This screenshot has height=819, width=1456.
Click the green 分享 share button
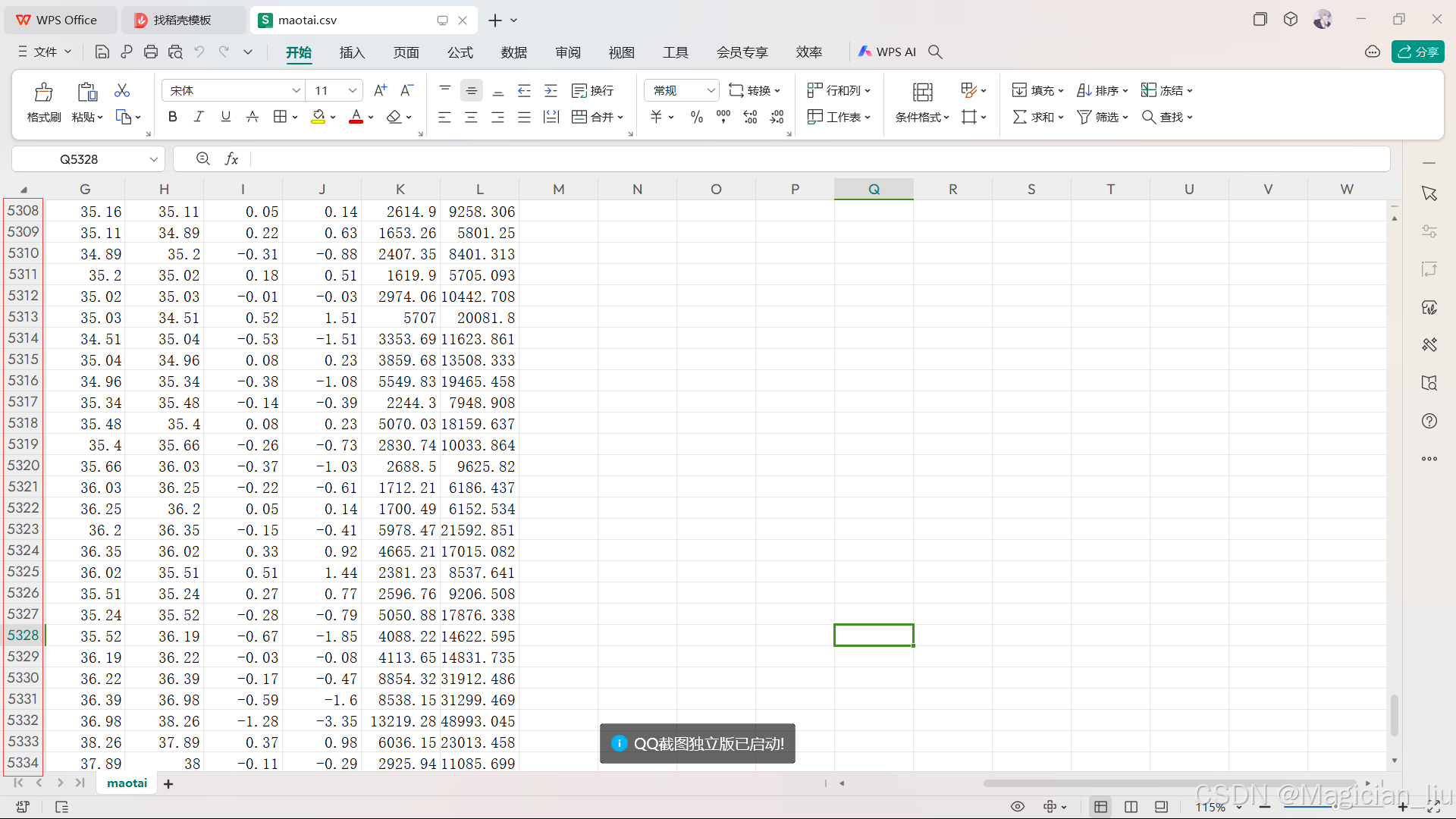click(1417, 52)
